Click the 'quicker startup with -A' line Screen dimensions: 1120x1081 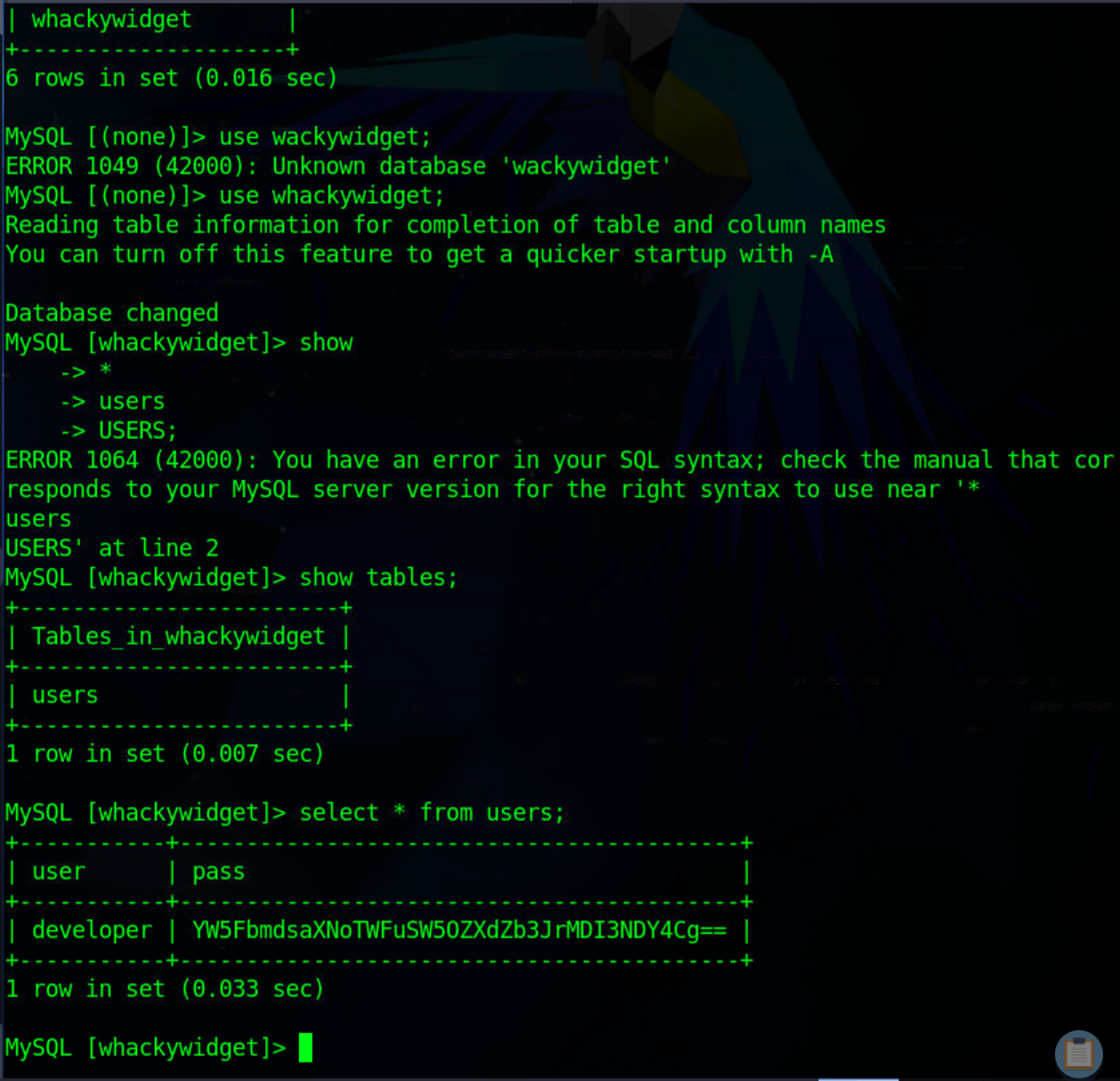point(419,254)
